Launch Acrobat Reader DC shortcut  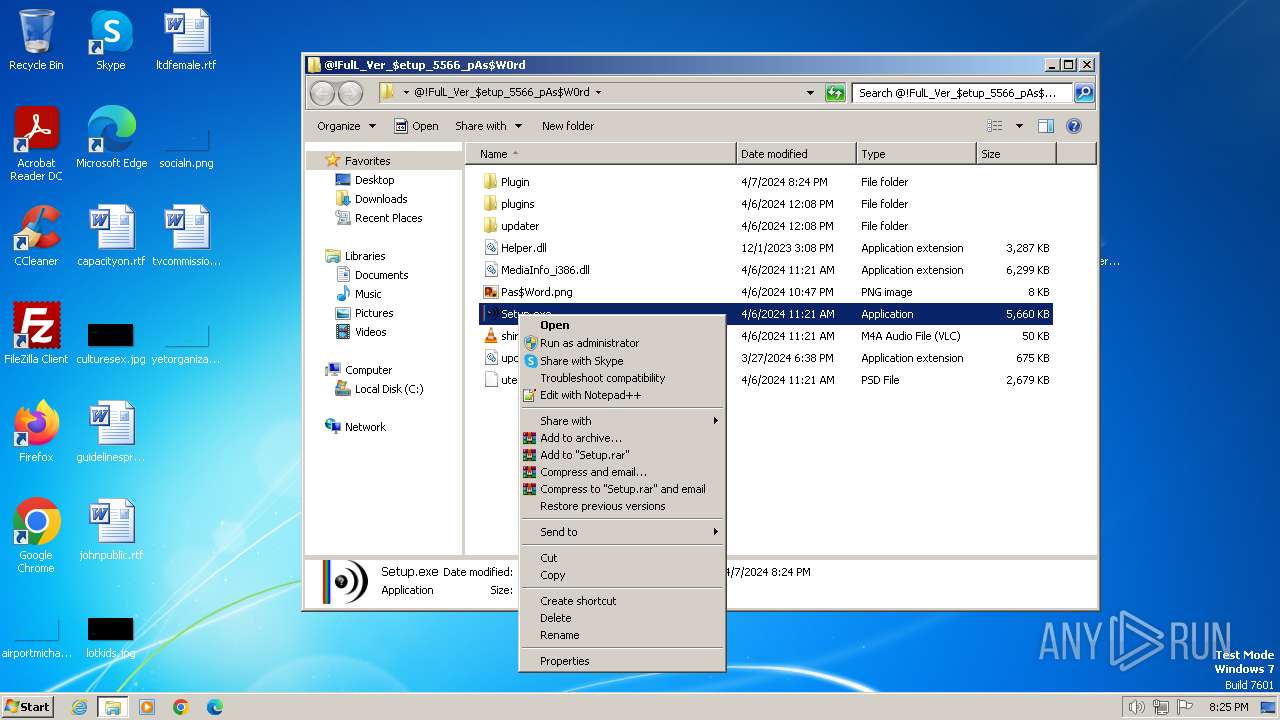[36, 144]
